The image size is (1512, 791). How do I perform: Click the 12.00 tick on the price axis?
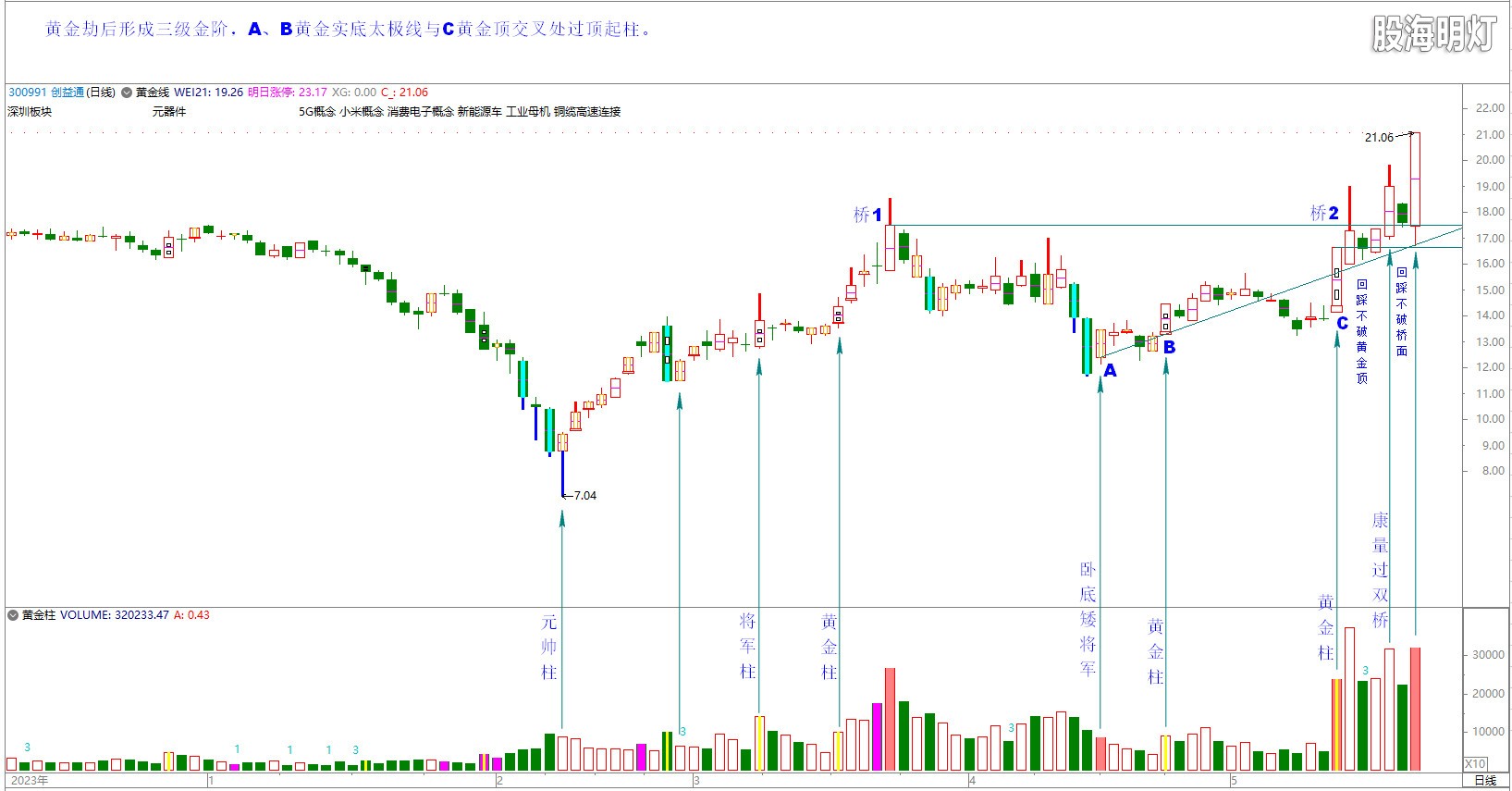point(1490,367)
